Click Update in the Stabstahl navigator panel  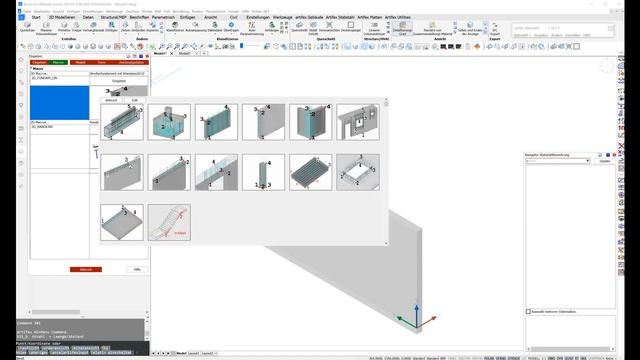[x=605, y=161]
